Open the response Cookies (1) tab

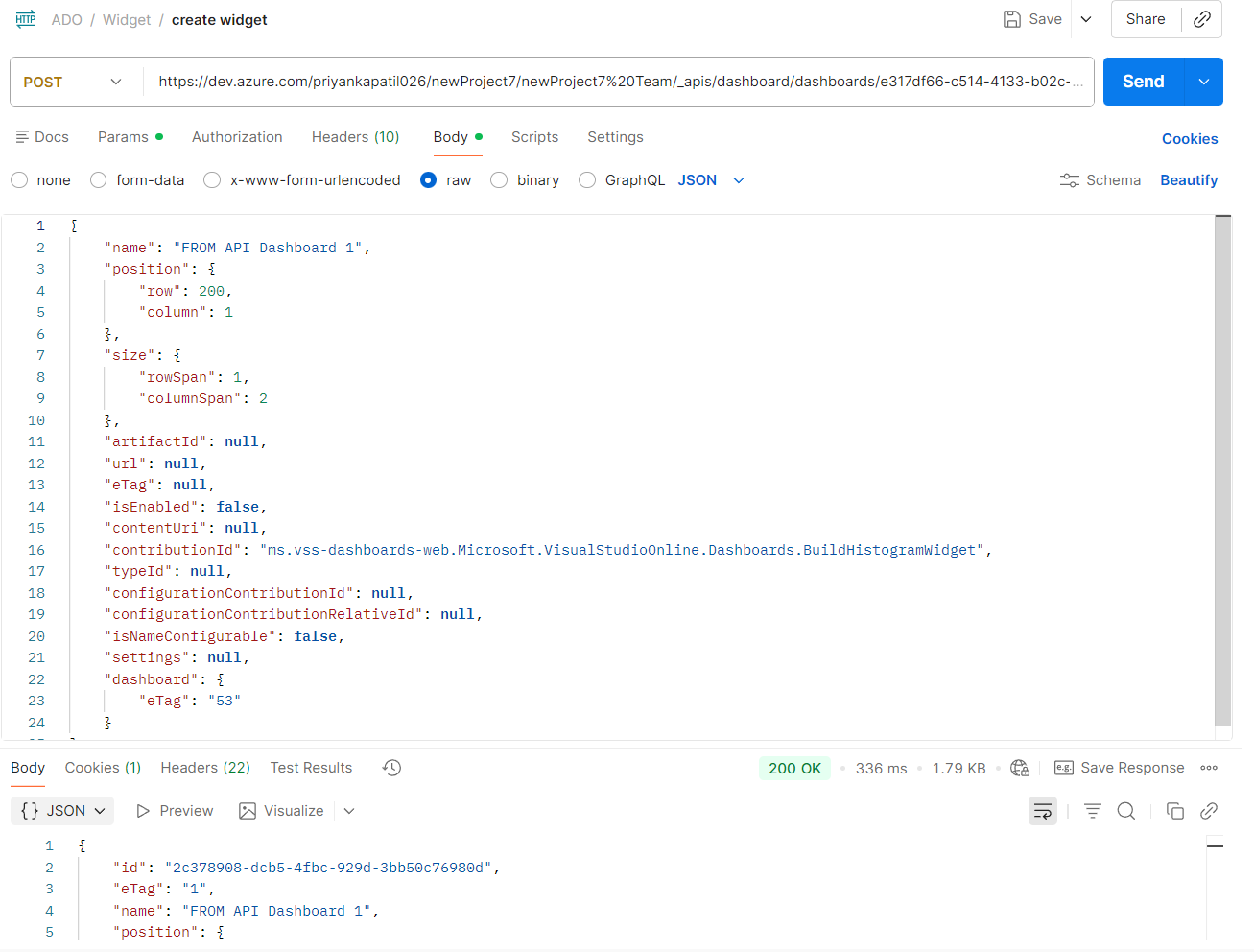tap(103, 768)
